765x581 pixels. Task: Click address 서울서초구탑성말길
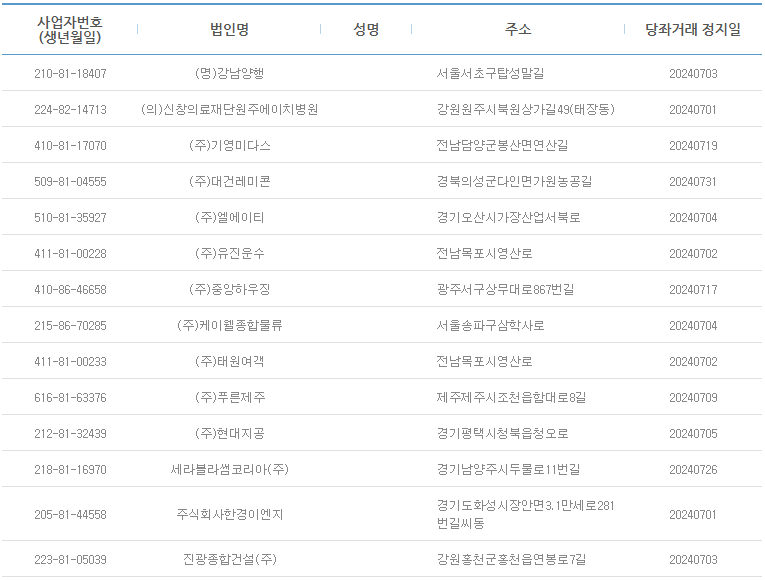click(x=490, y=74)
